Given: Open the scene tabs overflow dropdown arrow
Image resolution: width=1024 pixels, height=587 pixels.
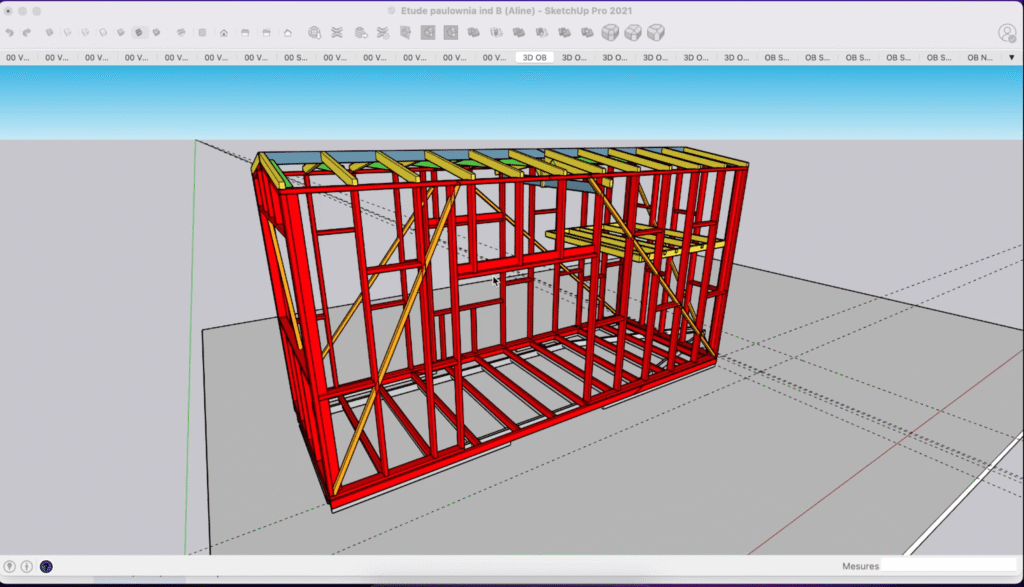Looking at the screenshot, I should [x=1011, y=57].
